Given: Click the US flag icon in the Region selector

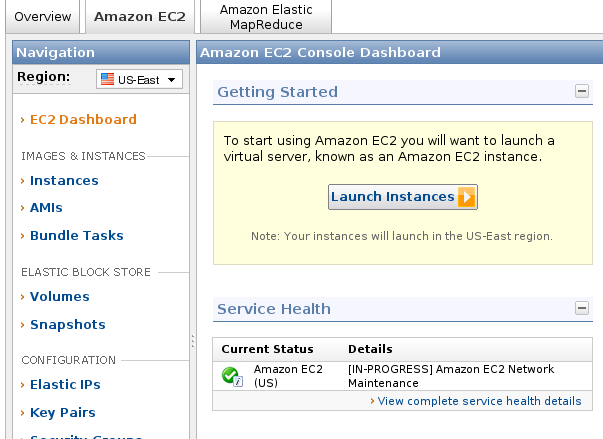Looking at the screenshot, I should tap(107, 79).
